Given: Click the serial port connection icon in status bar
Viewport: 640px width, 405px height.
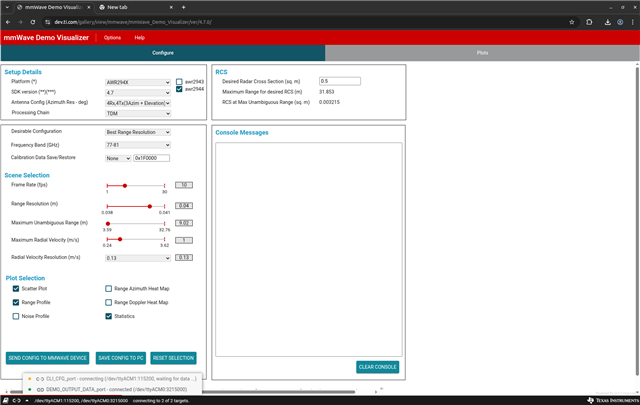Looking at the screenshot, I should (x=16, y=401).
